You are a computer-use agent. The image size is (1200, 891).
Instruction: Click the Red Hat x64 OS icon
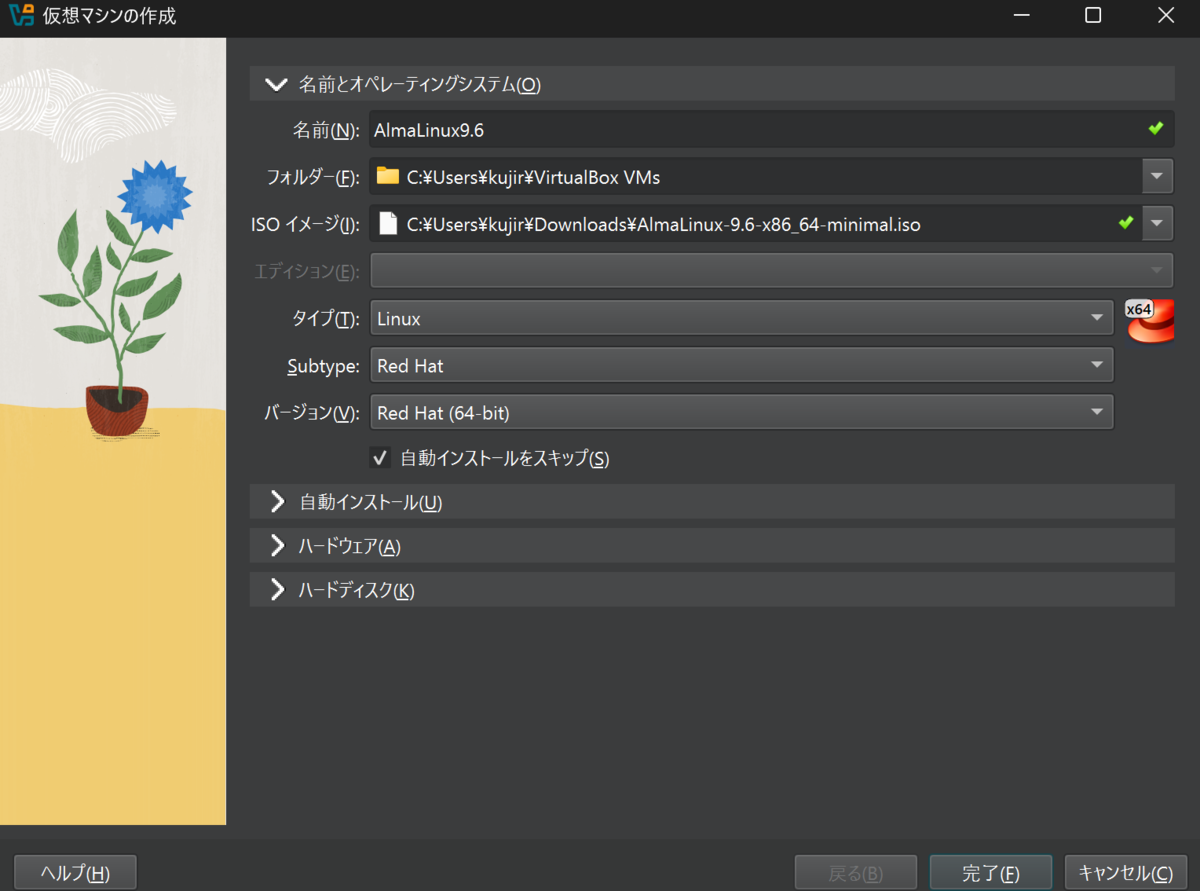point(1150,320)
